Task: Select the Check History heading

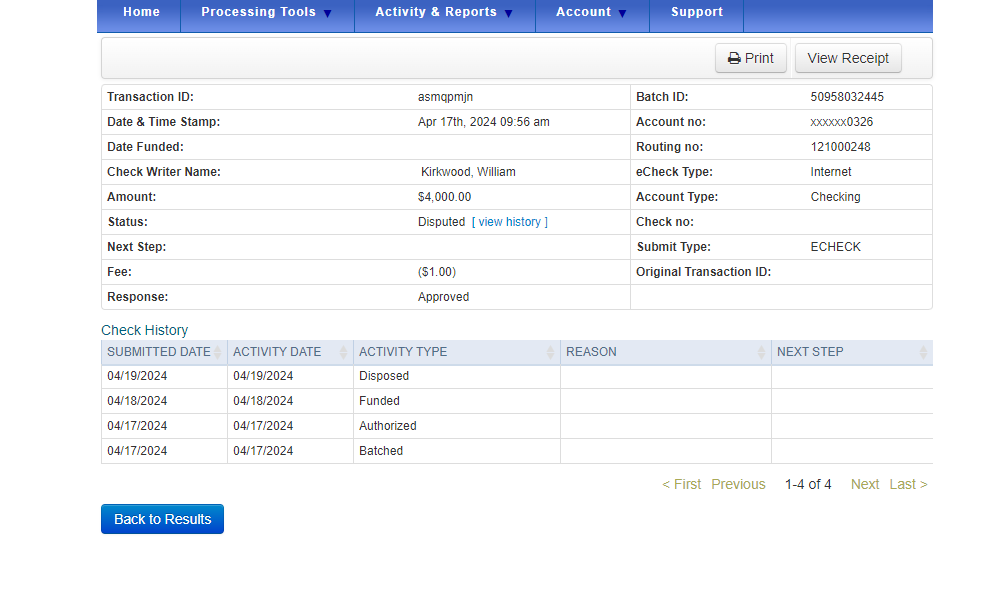Action: click(x=145, y=330)
